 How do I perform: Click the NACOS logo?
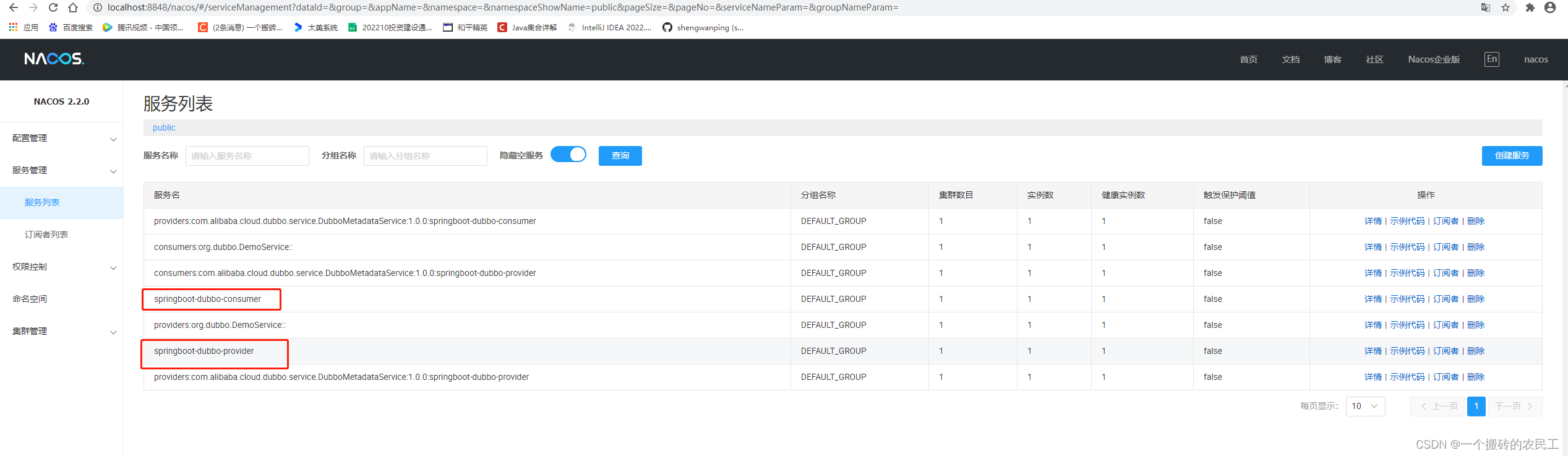click(x=54, y=59)
